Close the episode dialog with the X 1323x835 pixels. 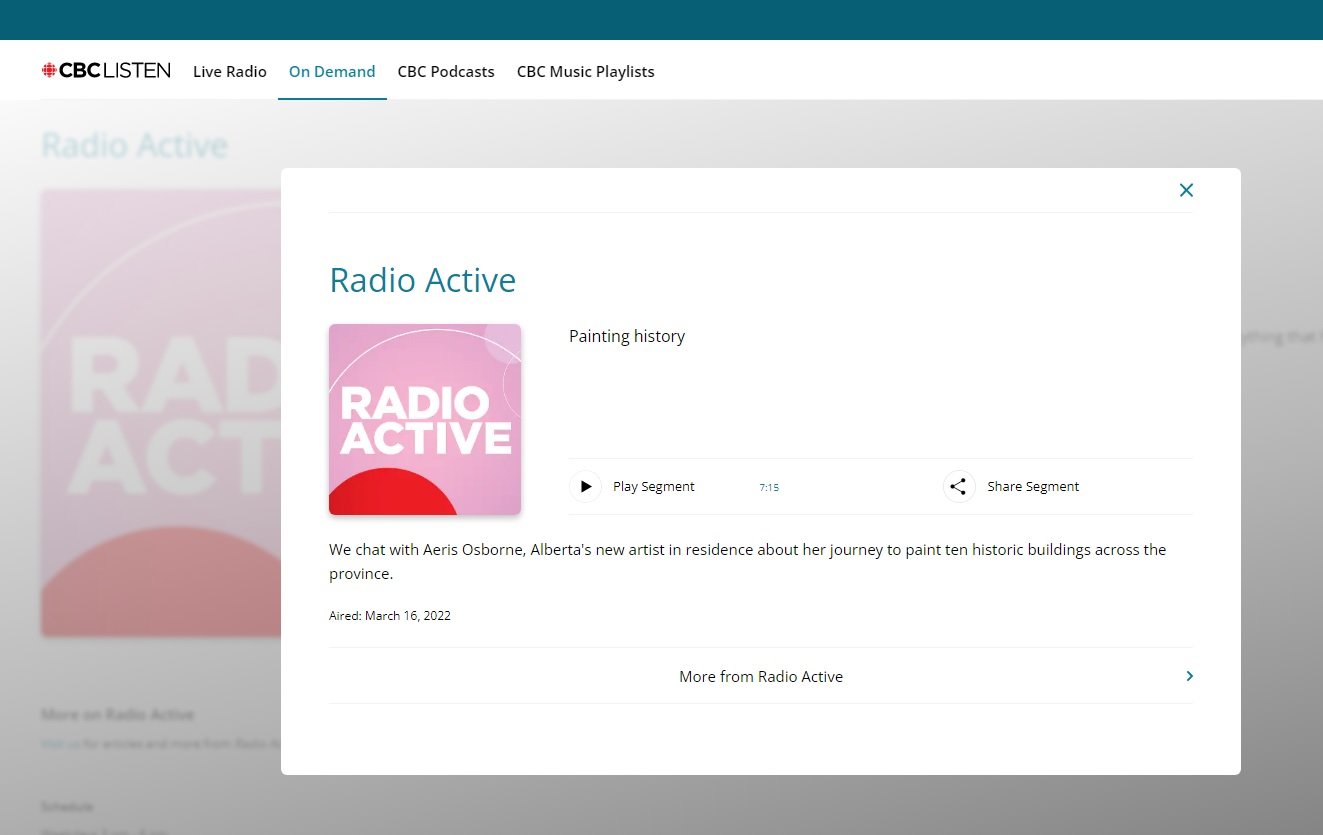point(1186,190)
